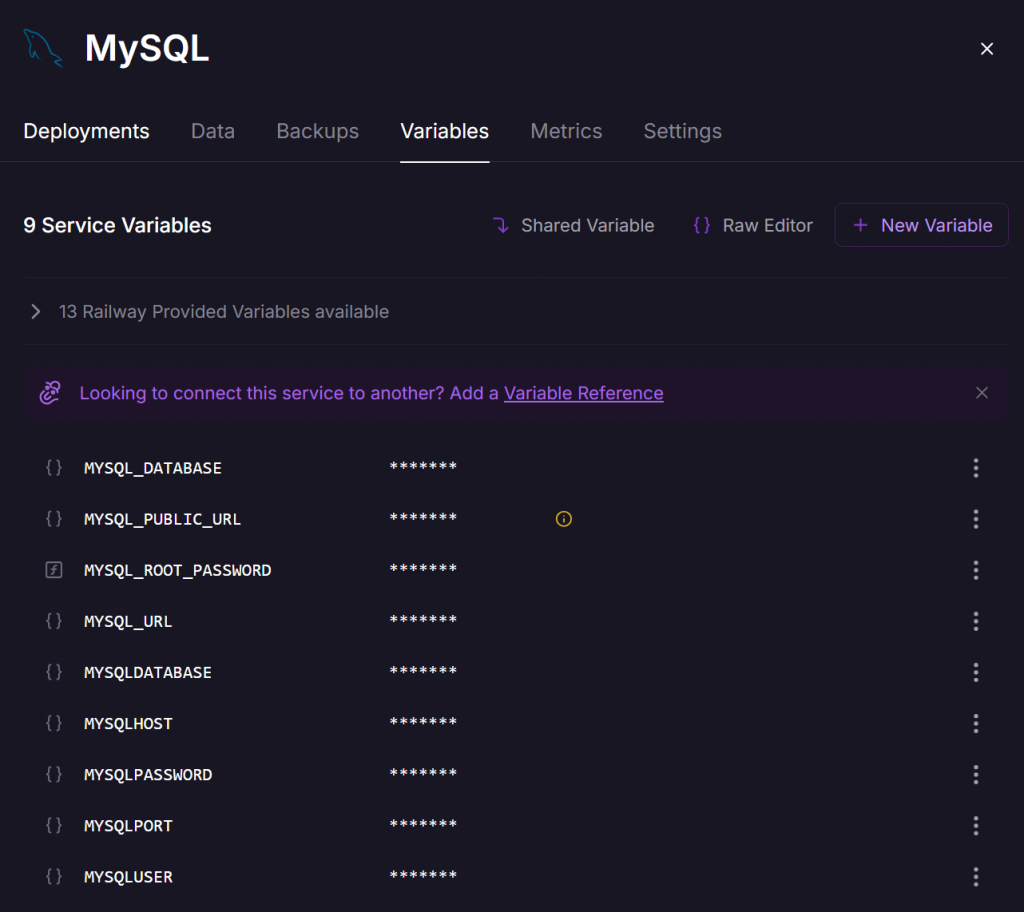Expand 13 Railway Provided Variables chevron
The width and height of the screenshot is (1024, 912).
(x=36, y=312)
